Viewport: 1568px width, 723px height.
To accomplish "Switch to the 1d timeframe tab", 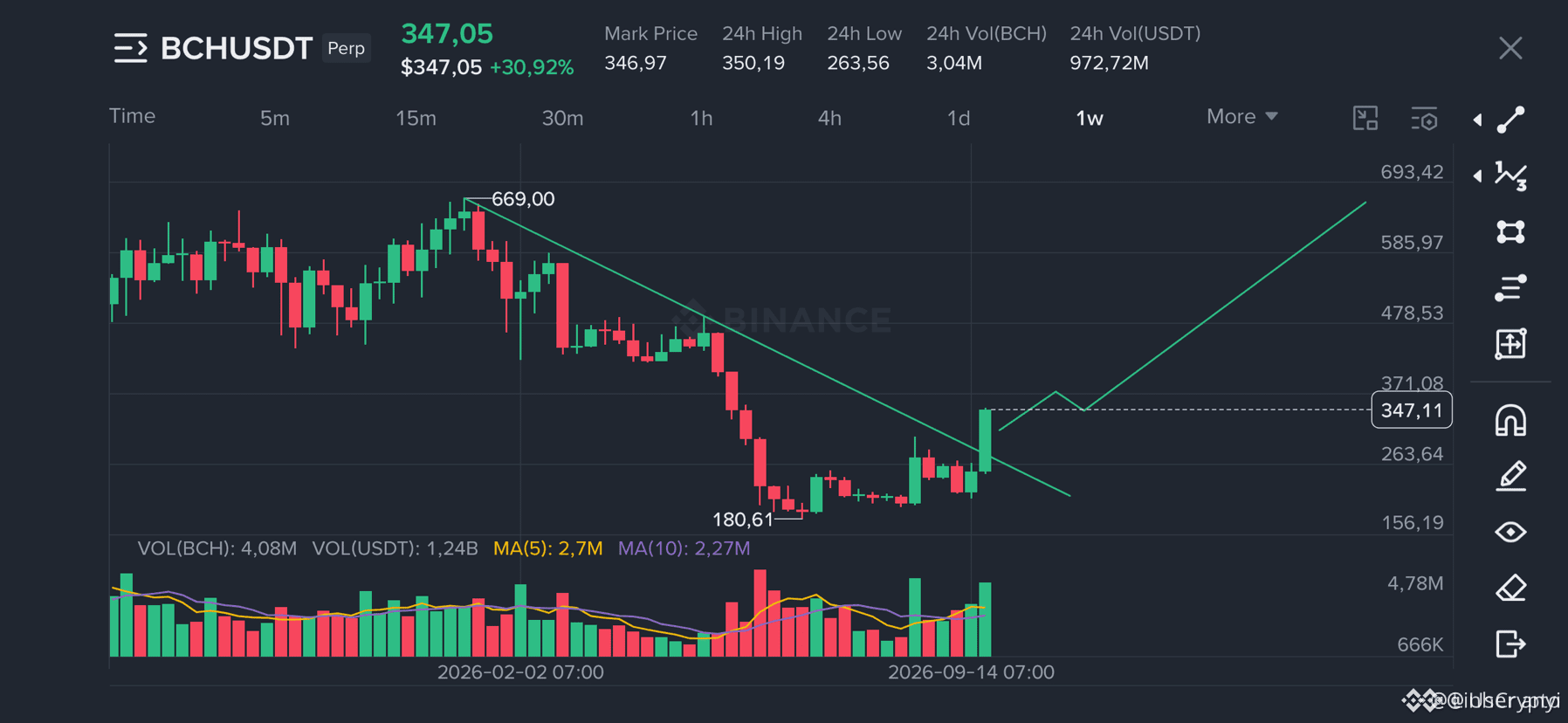I will (x=959, y=118).
